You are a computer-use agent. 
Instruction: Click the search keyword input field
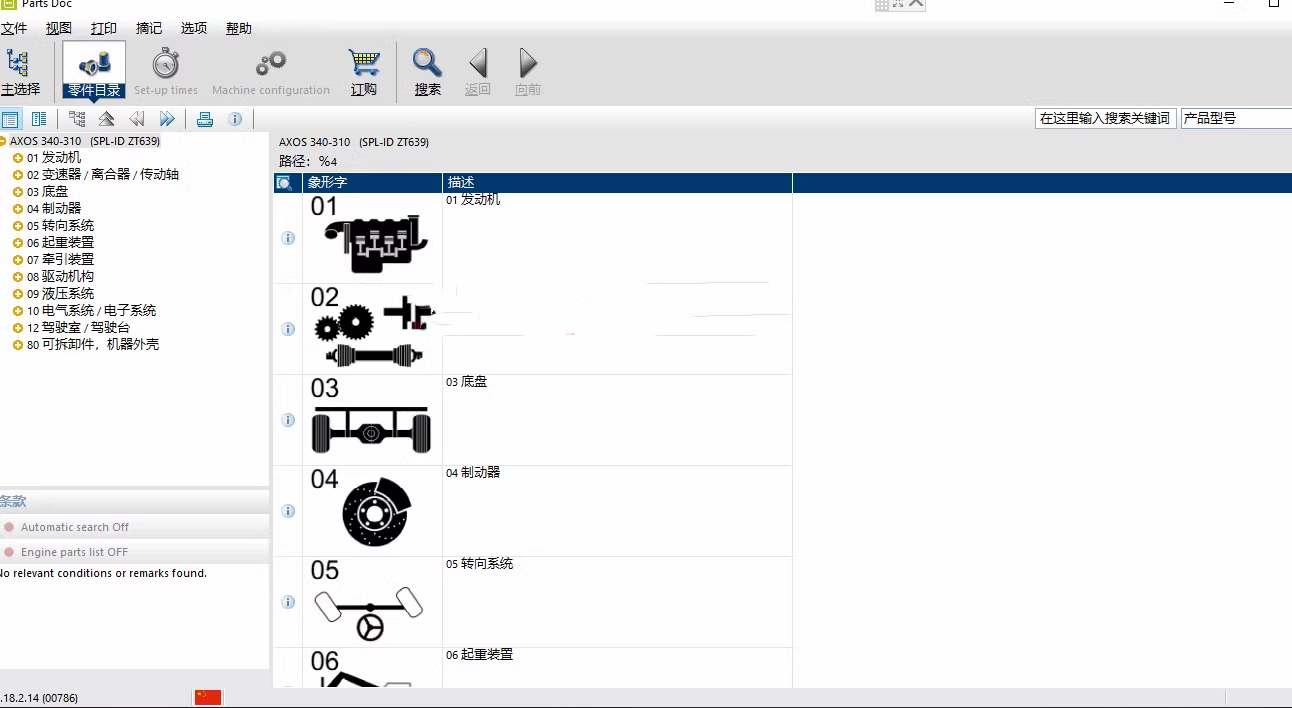(x=1105, y=118)
